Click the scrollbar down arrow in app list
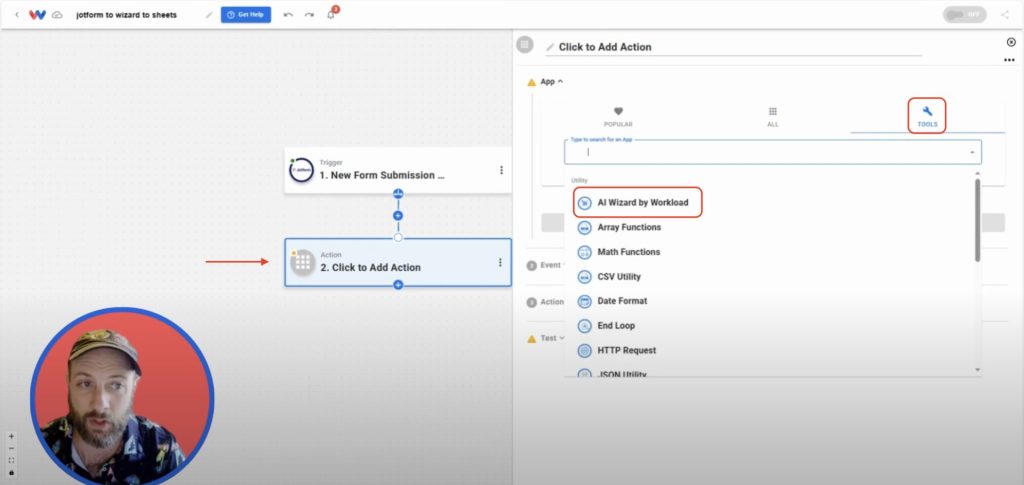The image size is (1024, 485). click(977, 370)
